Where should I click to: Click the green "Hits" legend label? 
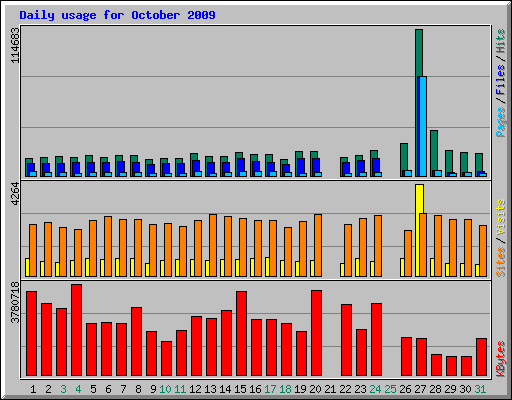coord(501,41)
